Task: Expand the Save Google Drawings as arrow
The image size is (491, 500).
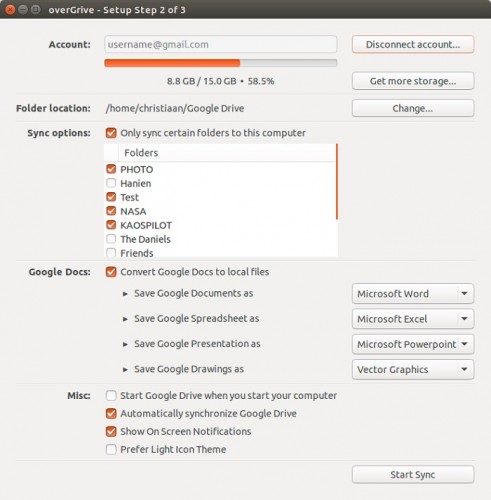Action: 125,369
